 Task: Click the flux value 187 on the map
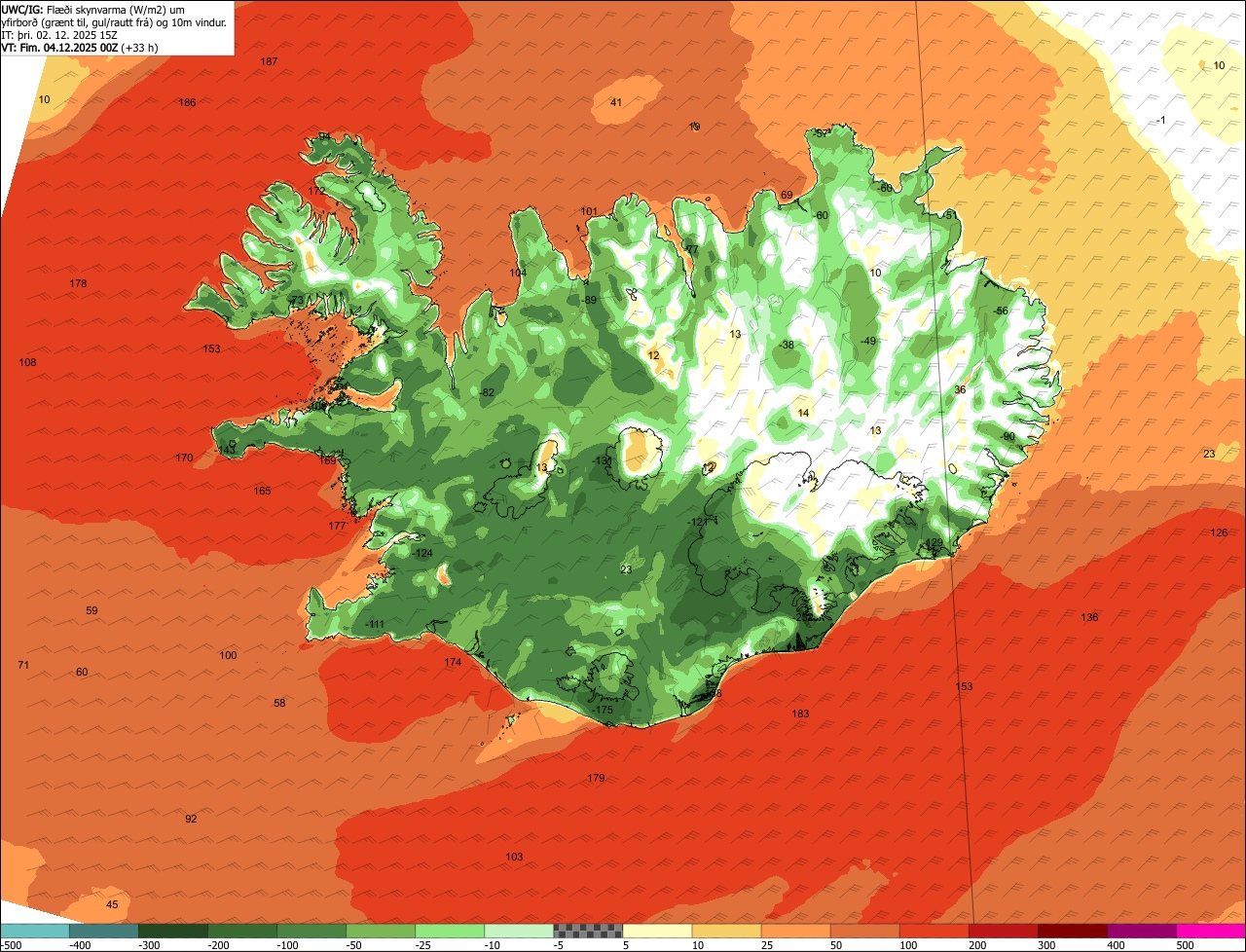[269, 62]
